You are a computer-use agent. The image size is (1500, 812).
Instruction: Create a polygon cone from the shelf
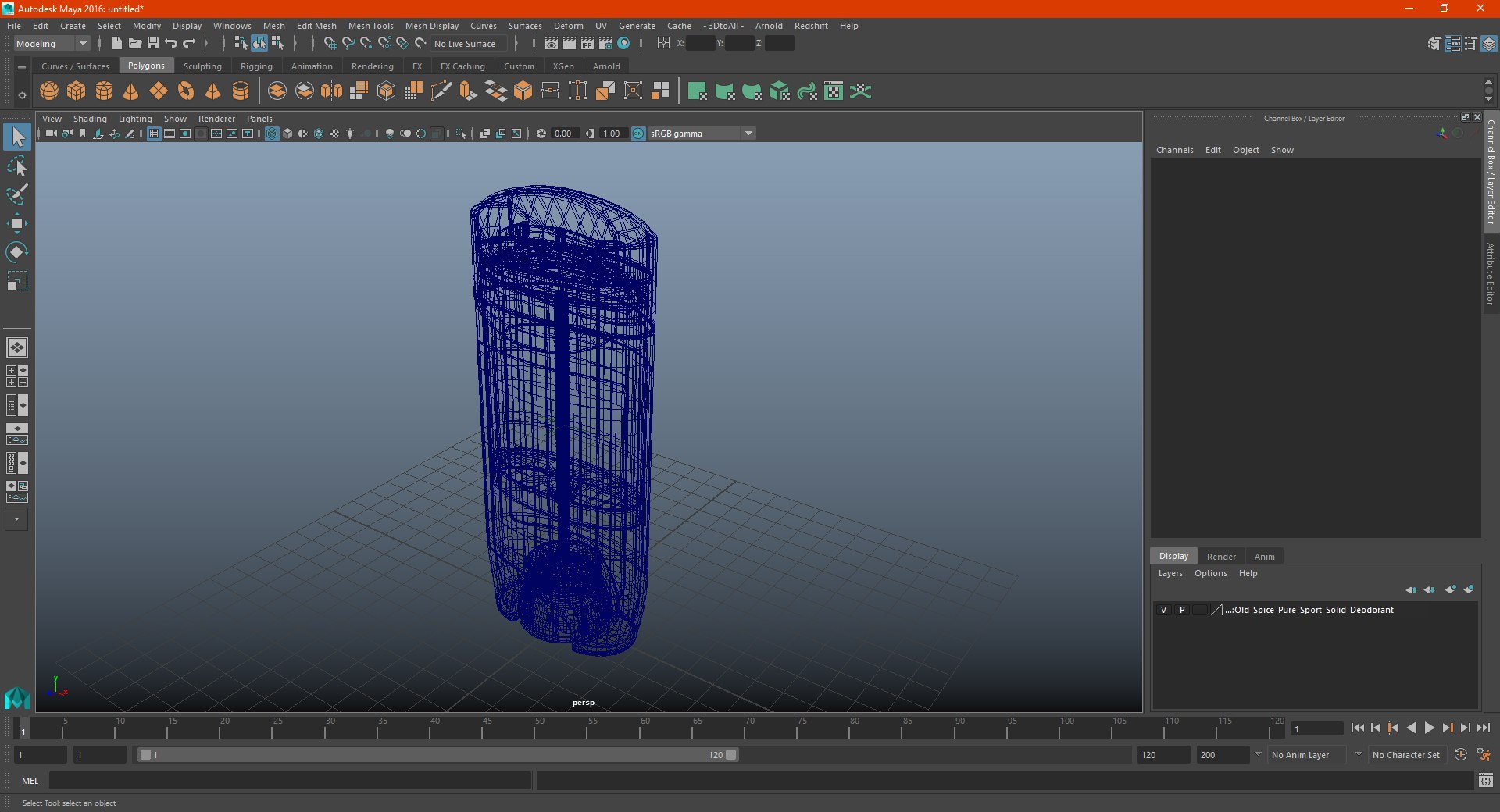pos(131,91)
